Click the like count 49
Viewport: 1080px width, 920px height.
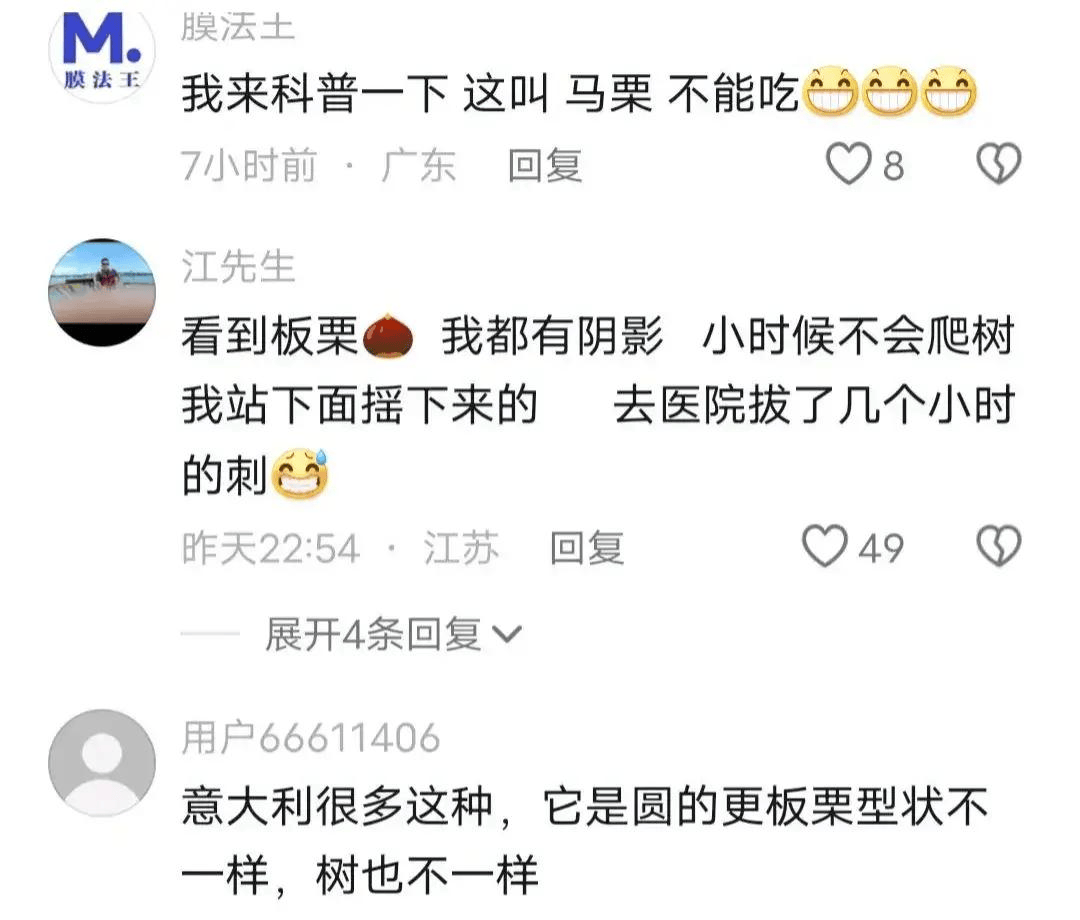point(881,549)
